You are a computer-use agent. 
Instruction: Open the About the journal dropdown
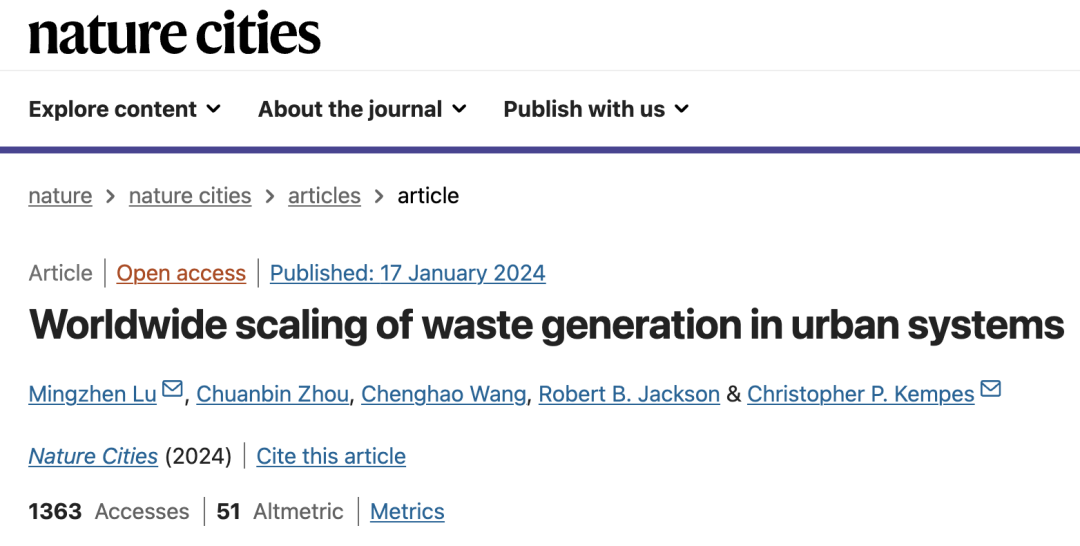pos(362,109)
